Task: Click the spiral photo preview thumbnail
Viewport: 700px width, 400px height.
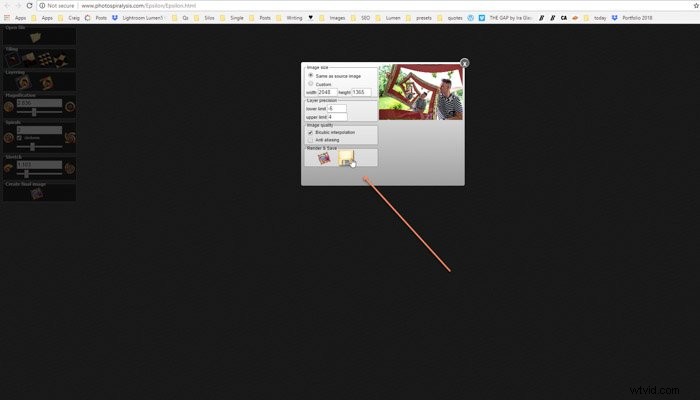Action: [421, 92]
